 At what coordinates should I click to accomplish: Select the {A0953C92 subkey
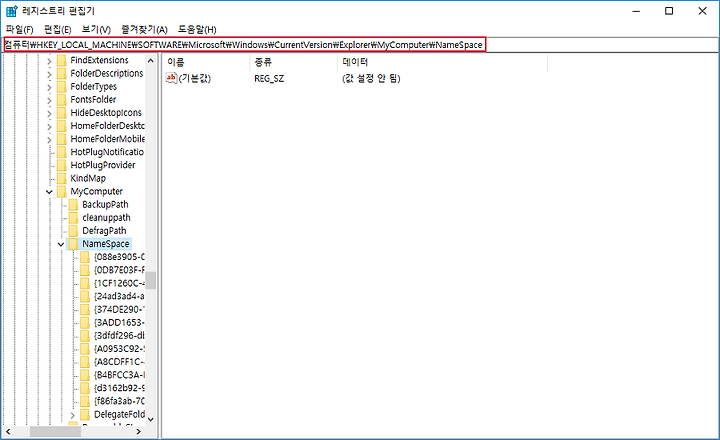119,349
